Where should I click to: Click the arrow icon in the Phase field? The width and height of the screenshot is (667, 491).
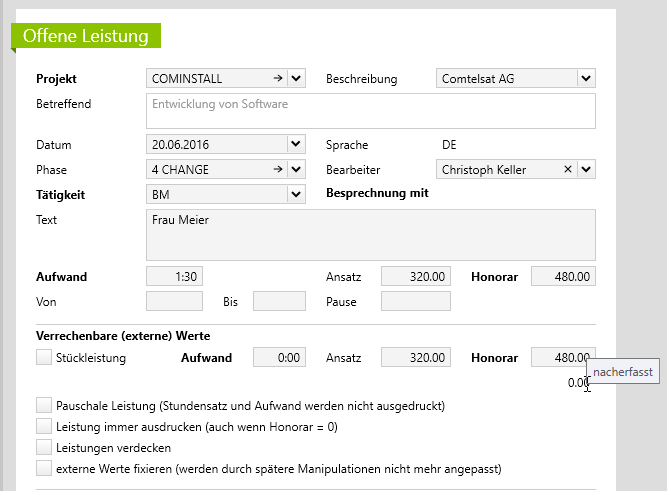[x=276, y=169]
